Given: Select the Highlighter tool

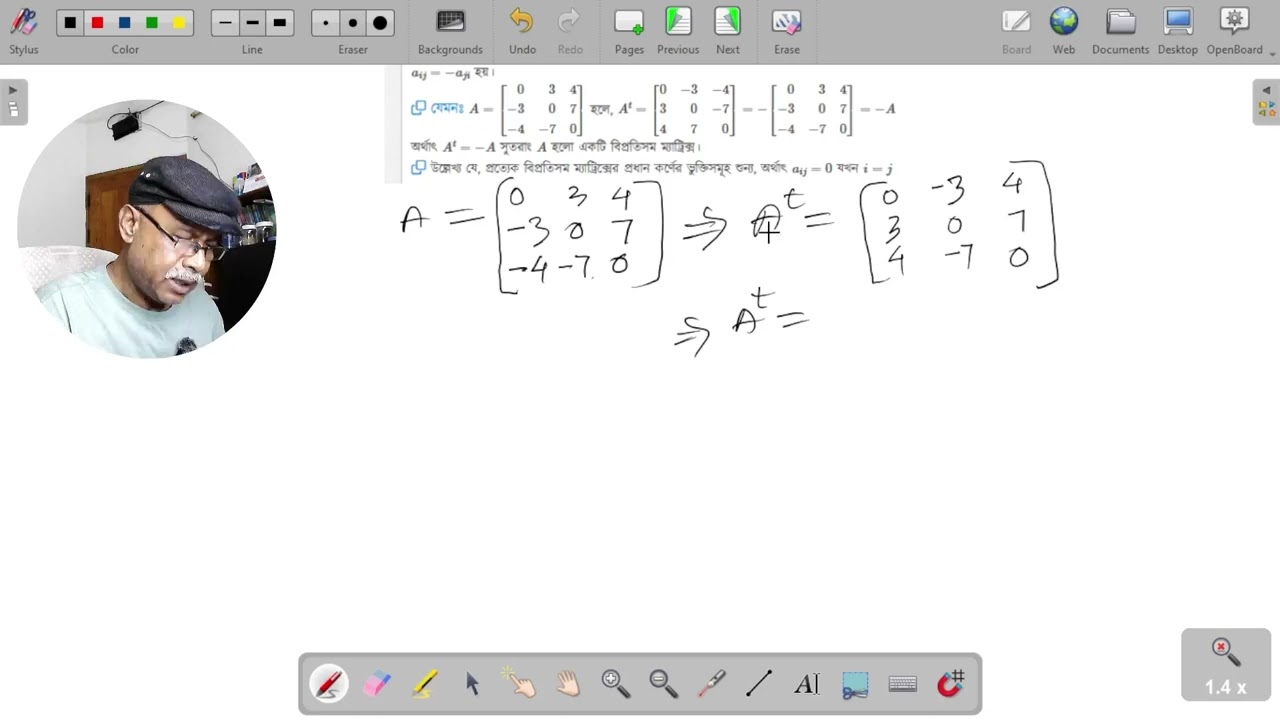Looking at the screenshot, I should (425, 684).
